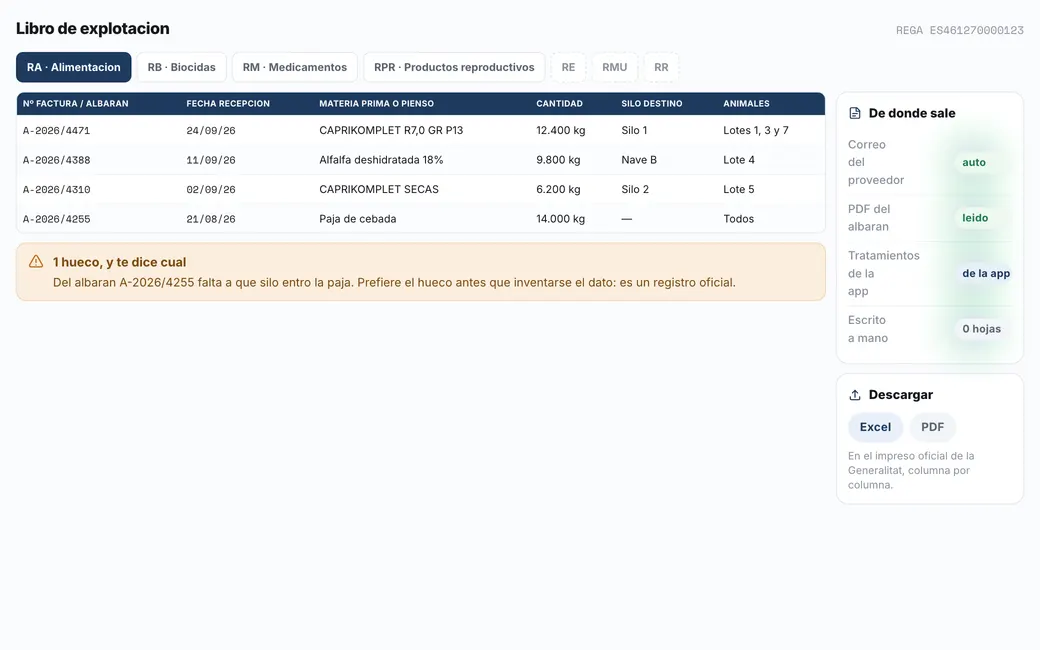Open the RB · Biocidas tab
Screen dimensions: 1040x650
click(x=181, y=67)
